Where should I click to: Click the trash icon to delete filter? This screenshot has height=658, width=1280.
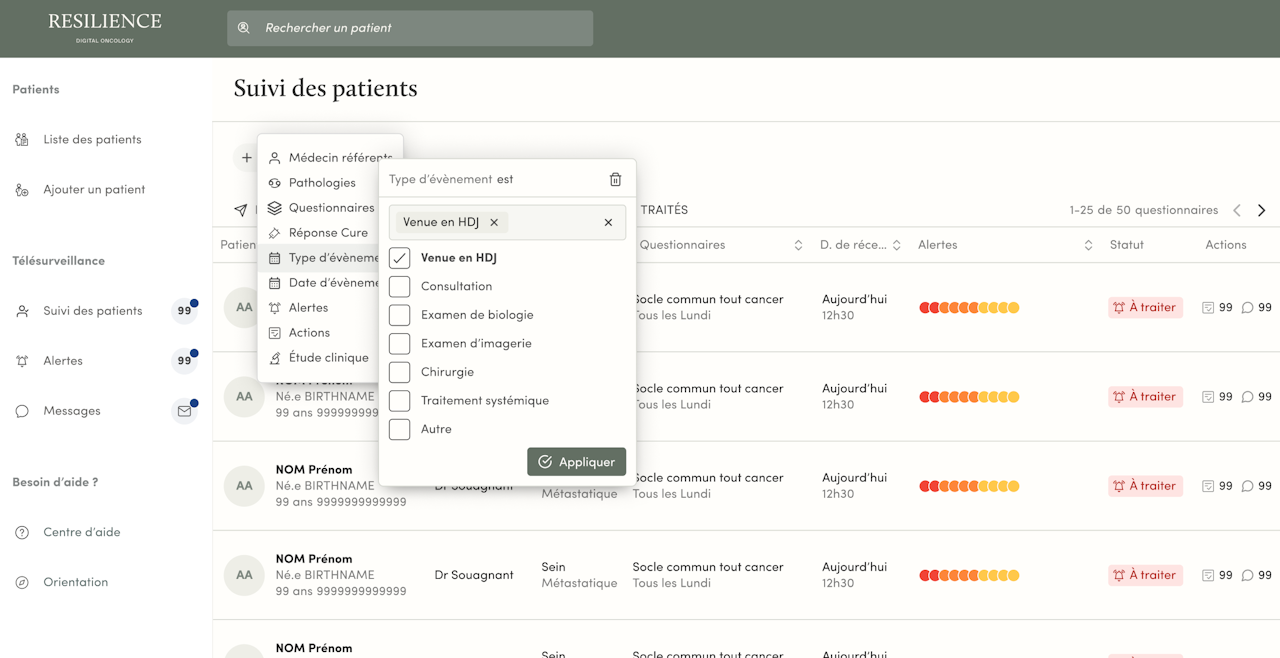(615, 180)
